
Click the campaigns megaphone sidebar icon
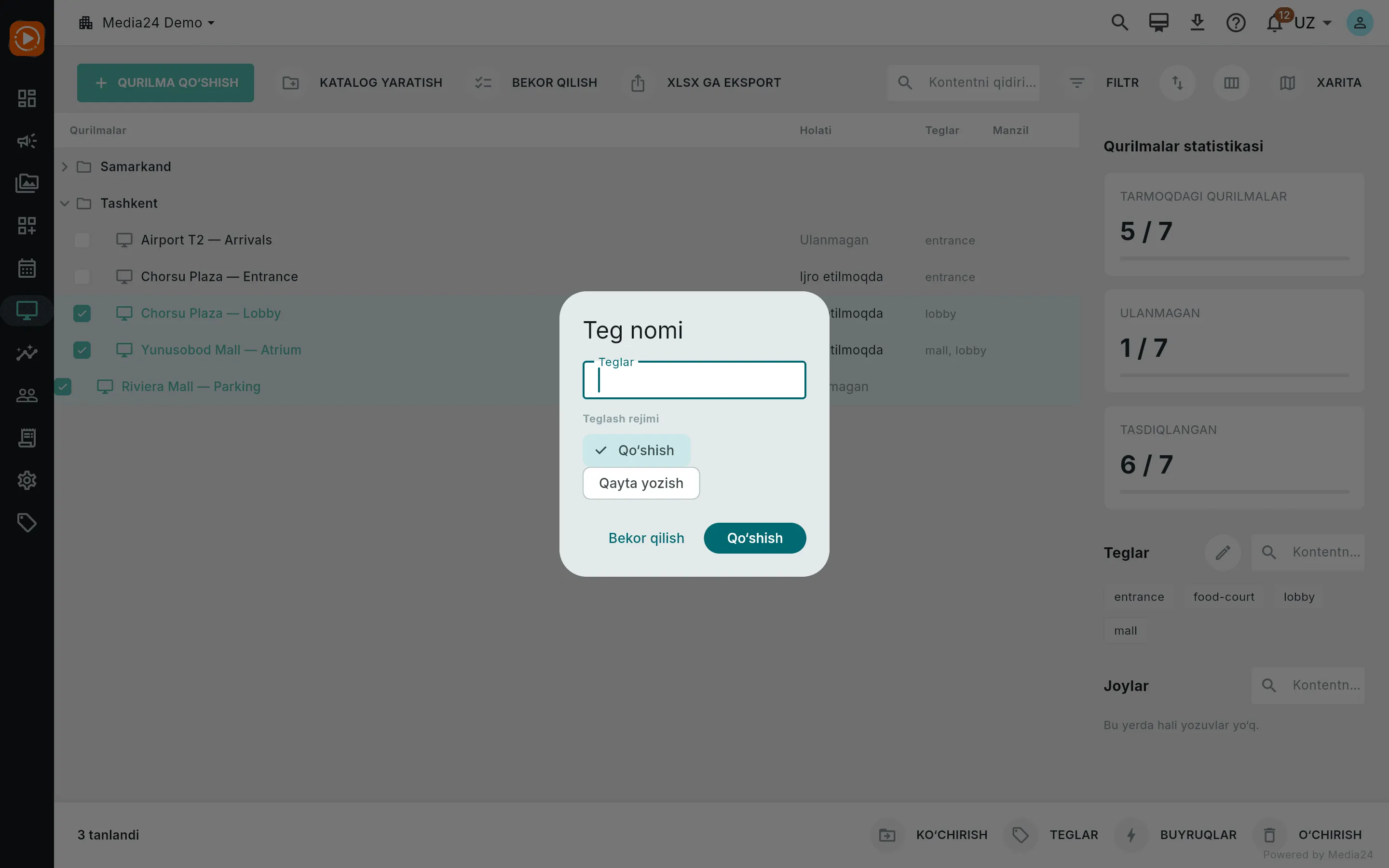(x=27, y=141)
